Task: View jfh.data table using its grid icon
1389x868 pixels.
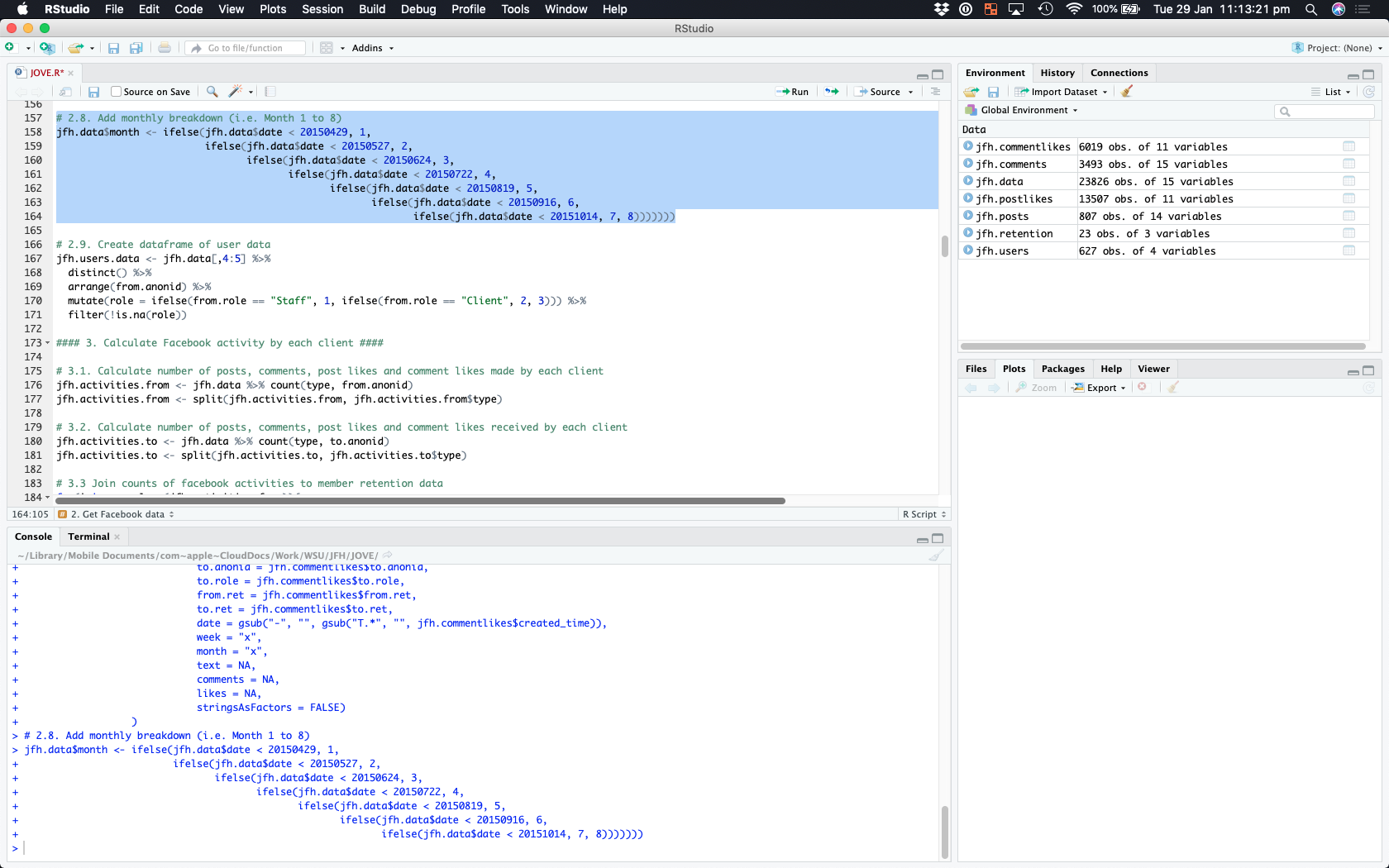Action: [1348, 182]
